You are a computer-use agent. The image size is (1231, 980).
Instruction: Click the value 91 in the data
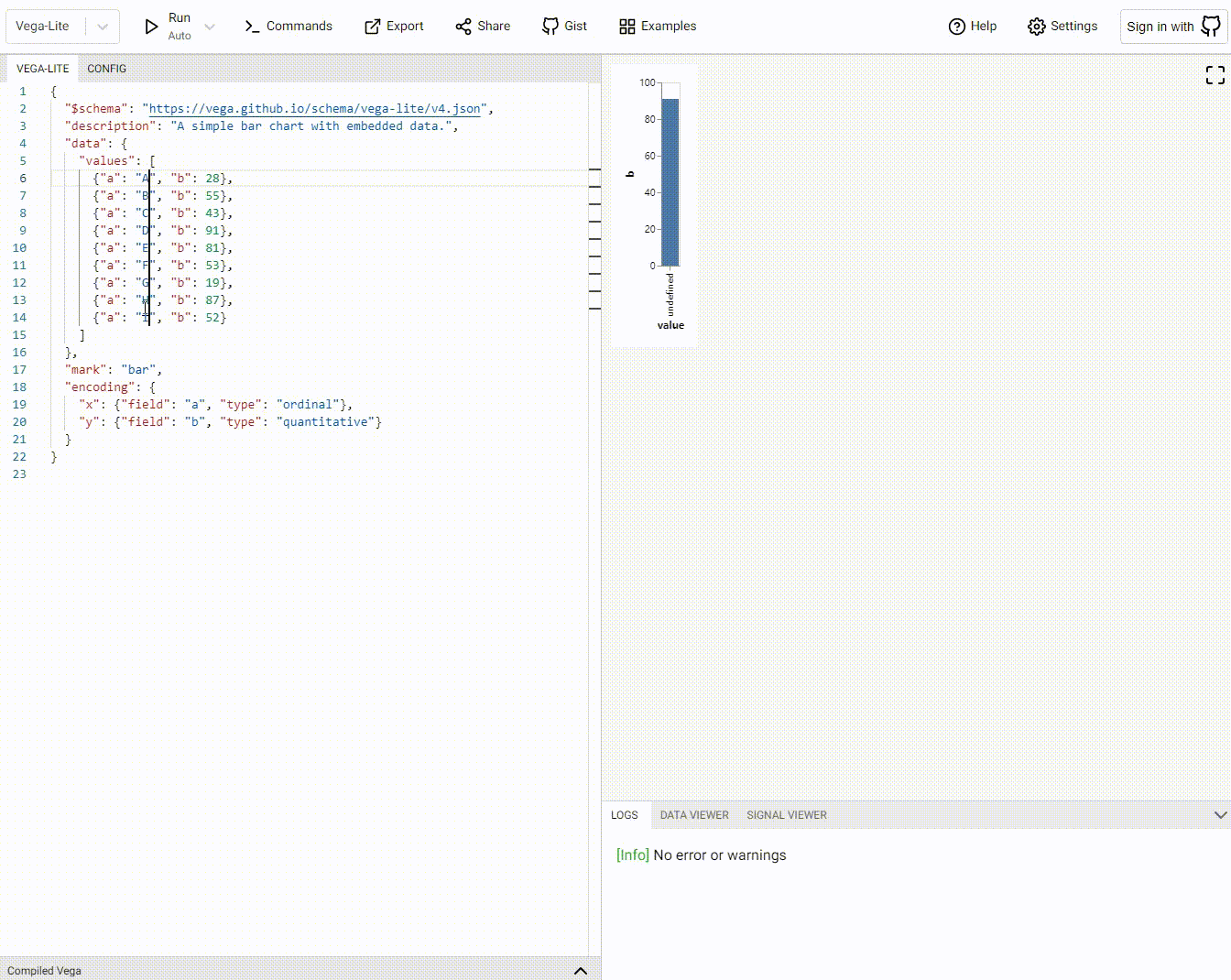pyautogui.click(x=212, y=231)
